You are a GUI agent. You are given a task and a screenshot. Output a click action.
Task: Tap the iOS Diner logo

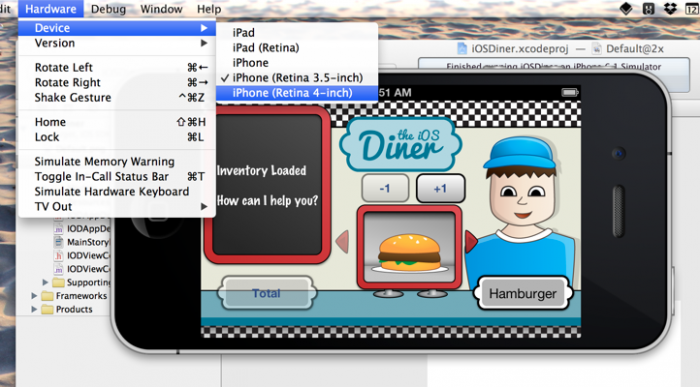coord(401,145)
